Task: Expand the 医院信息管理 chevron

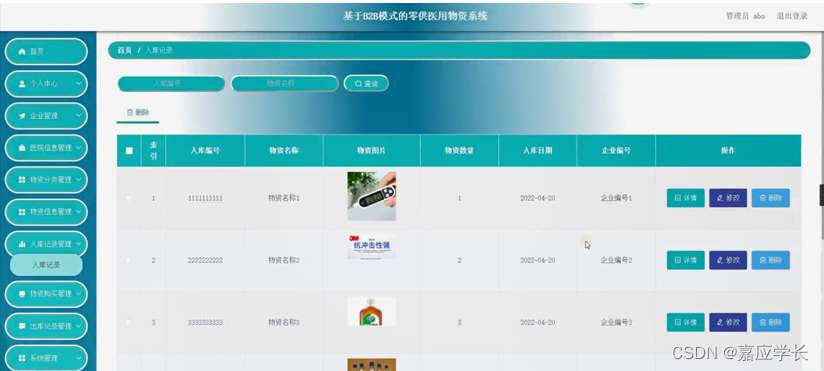Action: (x=78, y=148)
